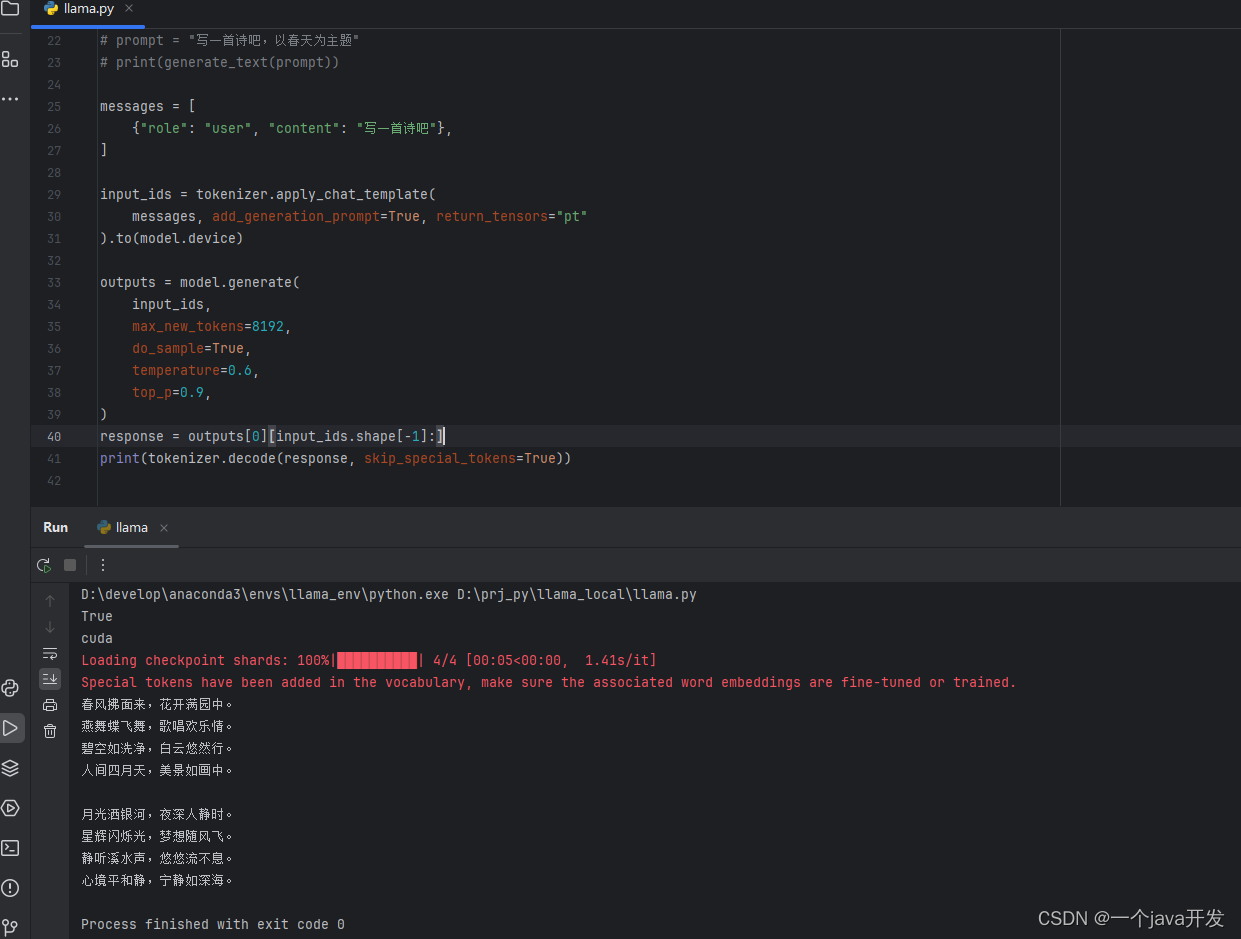Click the poem line starting 春风拂面来

click(x=158, y=704)
